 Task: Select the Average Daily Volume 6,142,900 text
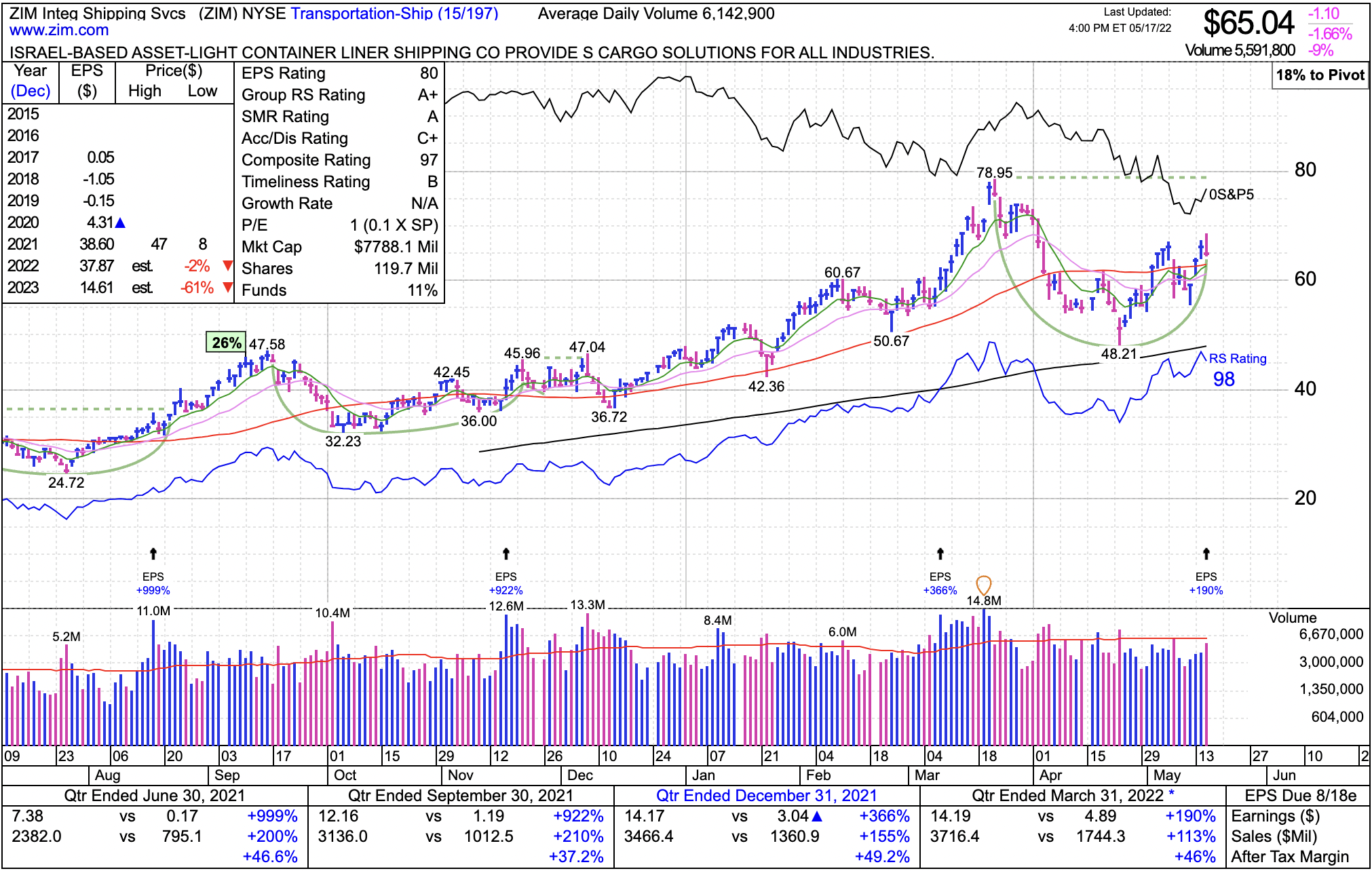click(x=656, y=14)
